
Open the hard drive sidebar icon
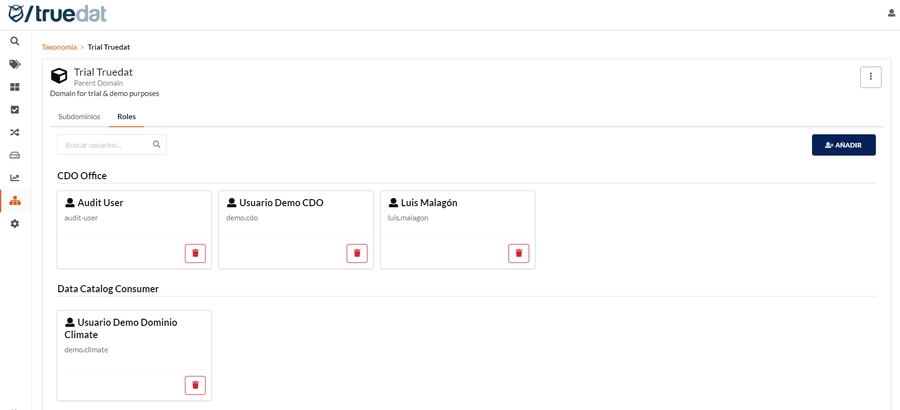pos(15,155)
